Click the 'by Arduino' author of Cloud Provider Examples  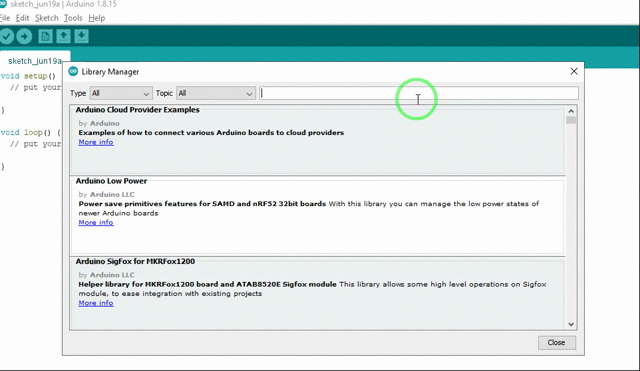pos(99,123)
